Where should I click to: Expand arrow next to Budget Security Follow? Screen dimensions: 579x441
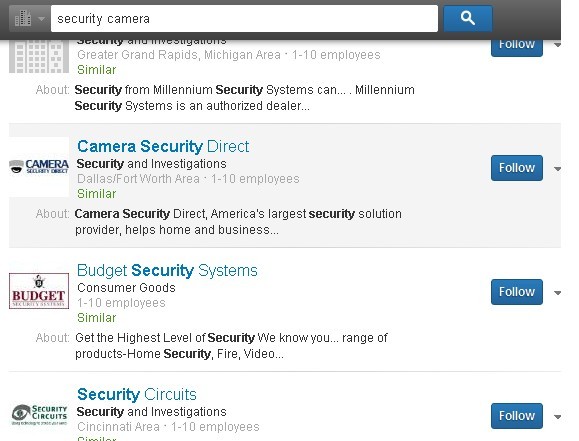pyautogui.click(x=558, y=293)
